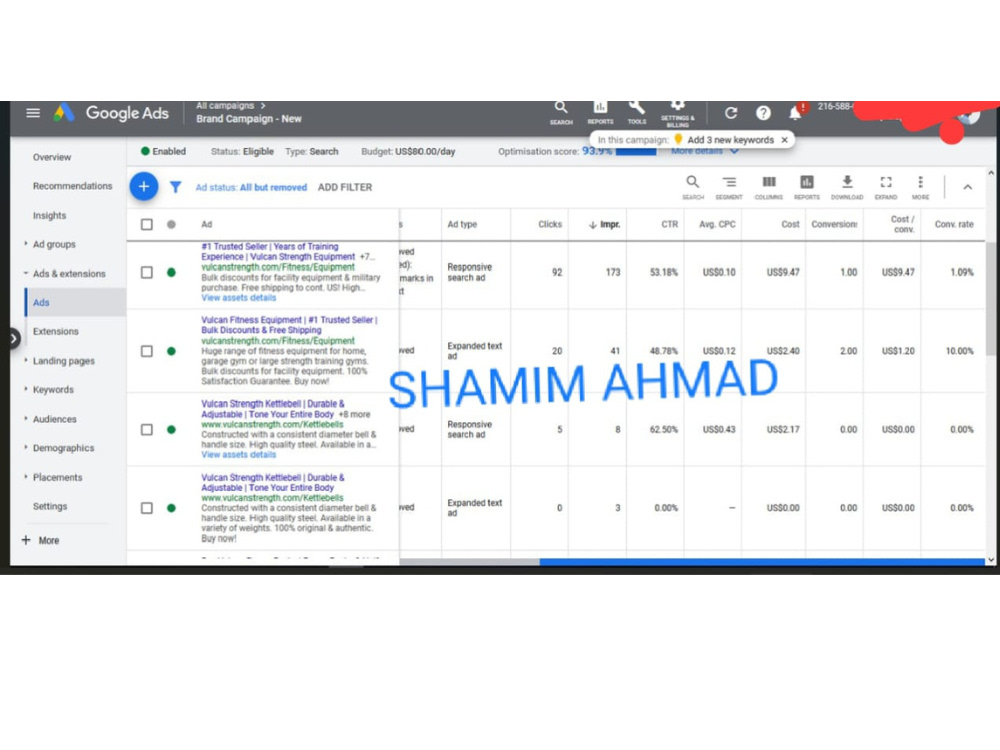Click the status dot column header

(x=171, y=224)
